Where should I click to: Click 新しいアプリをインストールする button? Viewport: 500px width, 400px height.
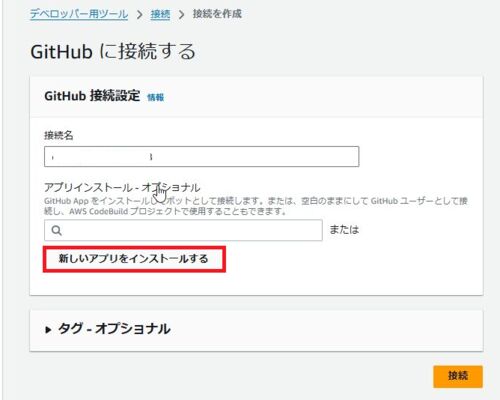coord(134,259)
